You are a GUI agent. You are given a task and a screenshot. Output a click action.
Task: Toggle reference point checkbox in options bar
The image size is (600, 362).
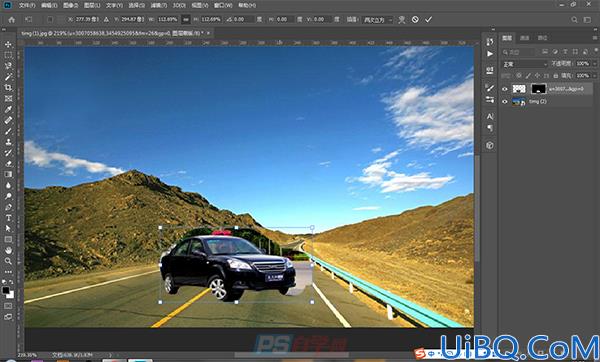coord(50,19)
